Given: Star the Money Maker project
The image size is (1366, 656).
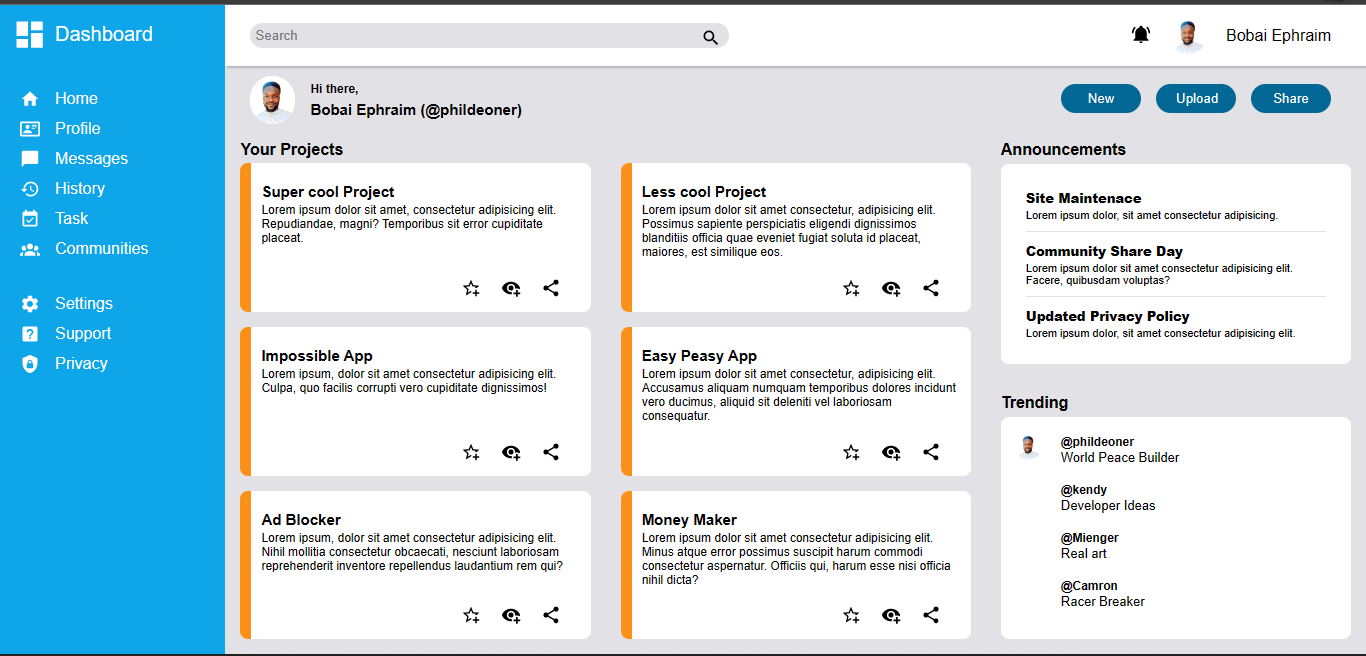Looking at the screenshot, I should [x=851, y=616].
